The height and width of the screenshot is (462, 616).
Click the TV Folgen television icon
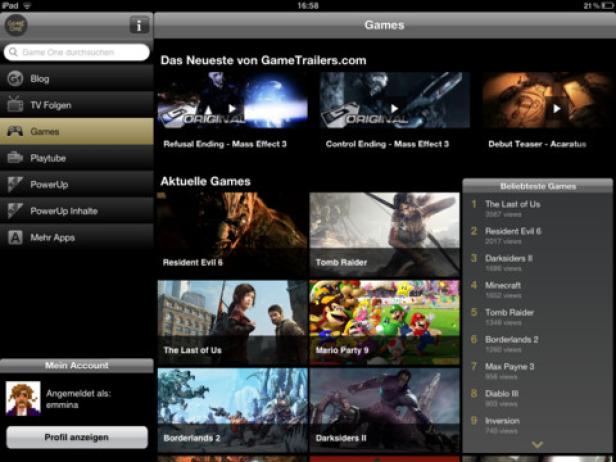[15, 104]
